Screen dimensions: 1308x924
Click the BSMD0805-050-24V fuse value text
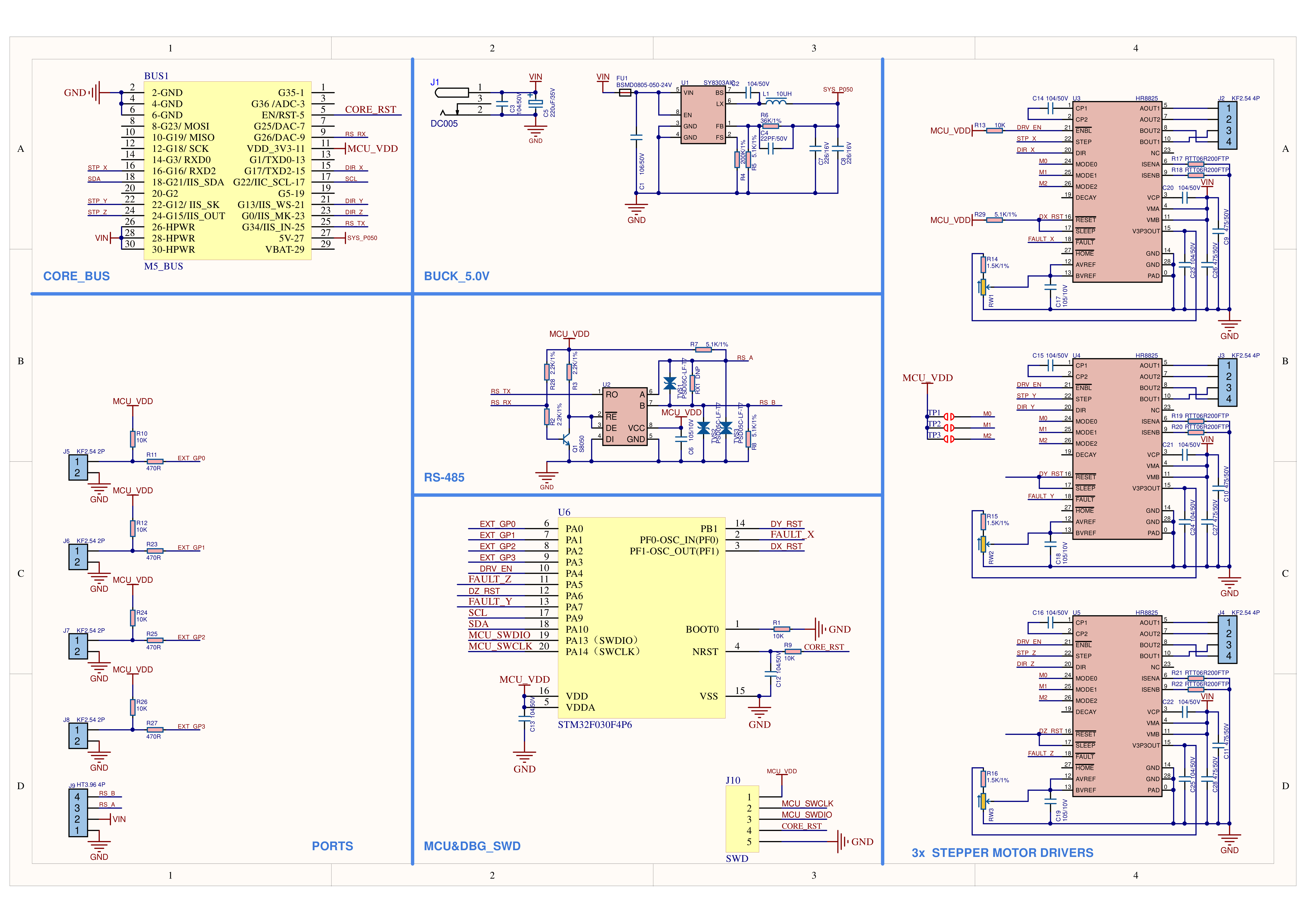644,85
